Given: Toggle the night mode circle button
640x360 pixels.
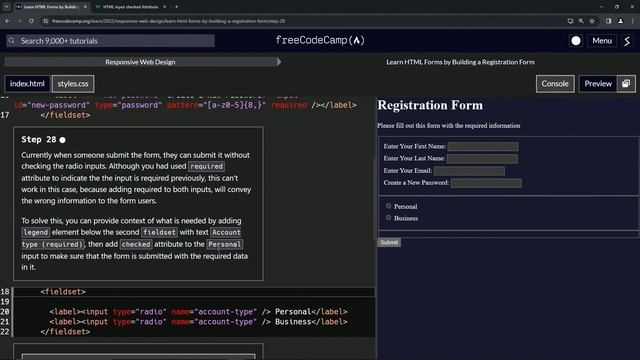Looking at the screenshot, I should click(x=576, y=41).
